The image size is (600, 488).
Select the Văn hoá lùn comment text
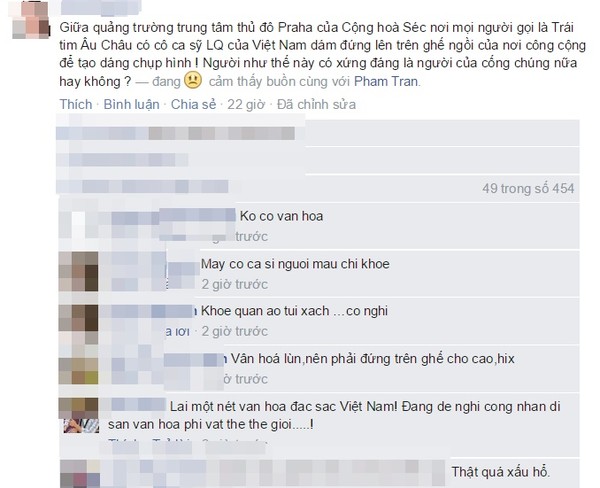(372, 359)
